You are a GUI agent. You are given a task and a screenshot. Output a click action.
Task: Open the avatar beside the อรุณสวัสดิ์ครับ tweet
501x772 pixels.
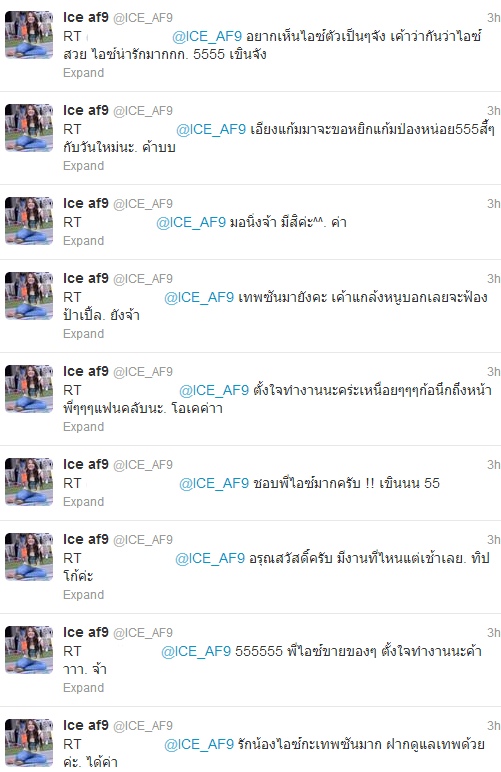tap(29, 557)
